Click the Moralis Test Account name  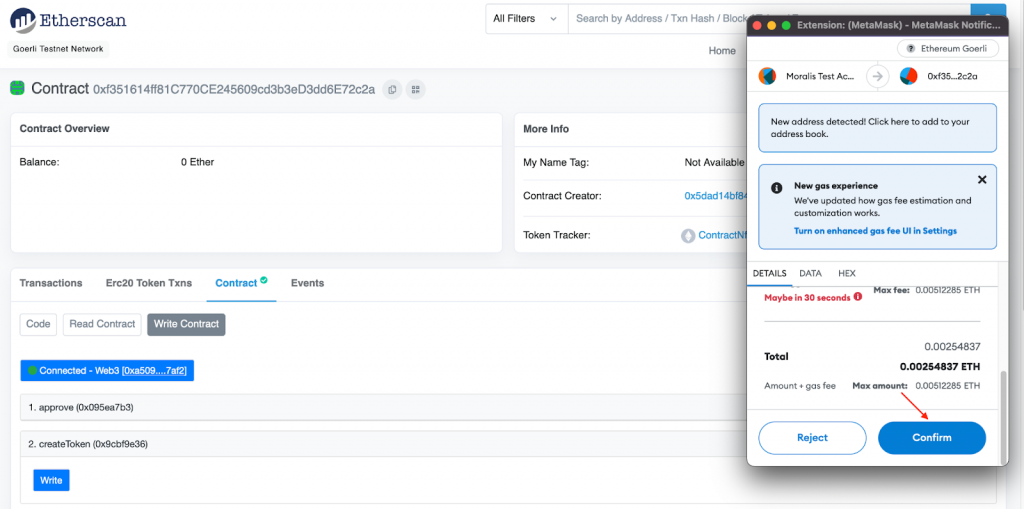click(x=820, y=76)
